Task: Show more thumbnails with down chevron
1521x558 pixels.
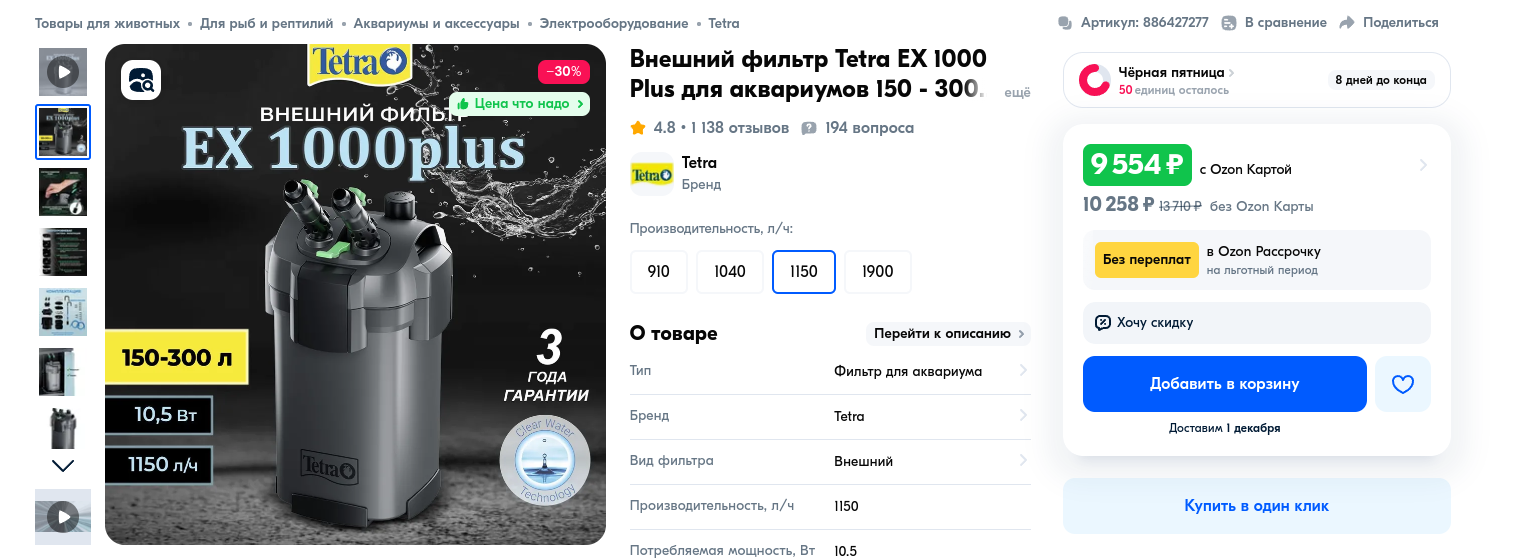Action: pos(63,466)
